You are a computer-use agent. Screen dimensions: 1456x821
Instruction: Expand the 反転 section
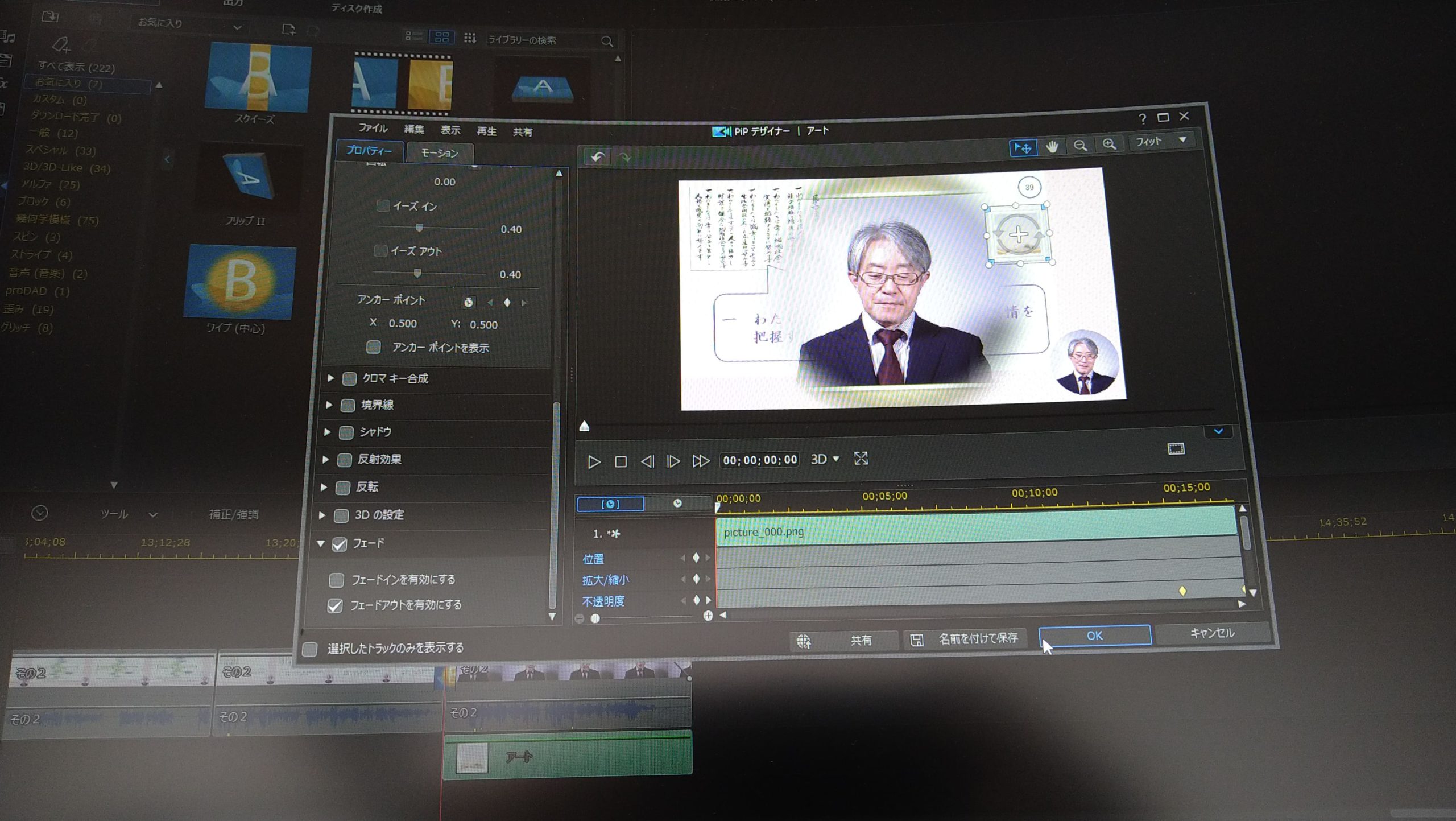click(x=324, y=487)
